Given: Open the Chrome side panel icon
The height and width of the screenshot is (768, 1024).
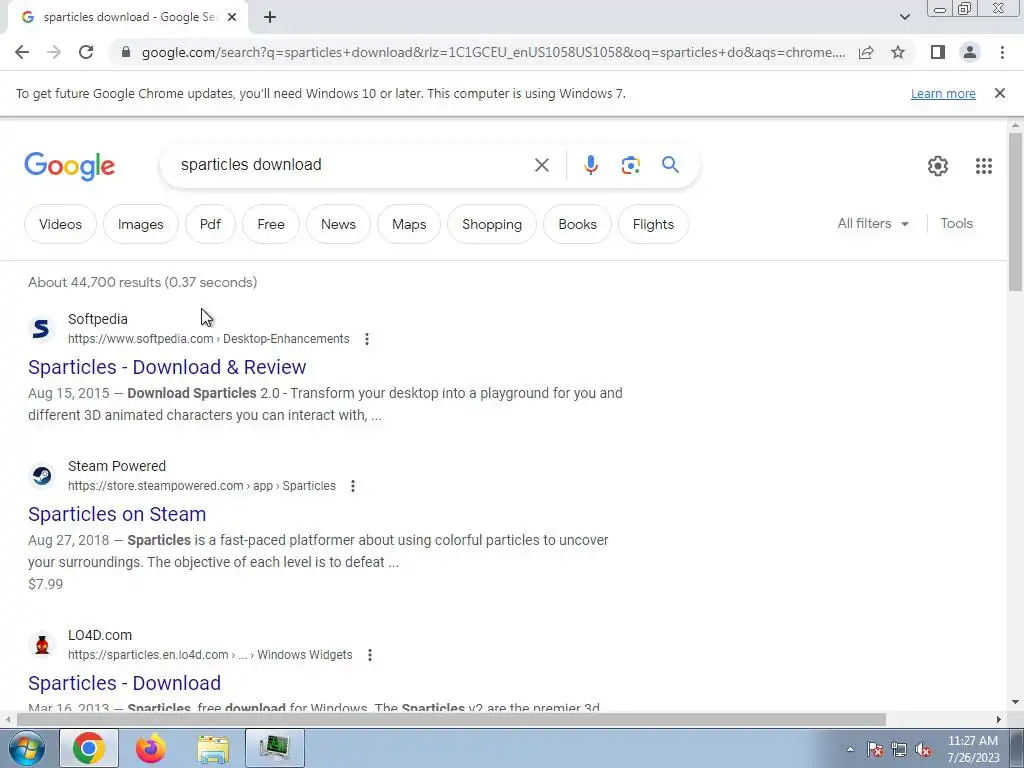Looking at the screenshot, I should point(938,52).
